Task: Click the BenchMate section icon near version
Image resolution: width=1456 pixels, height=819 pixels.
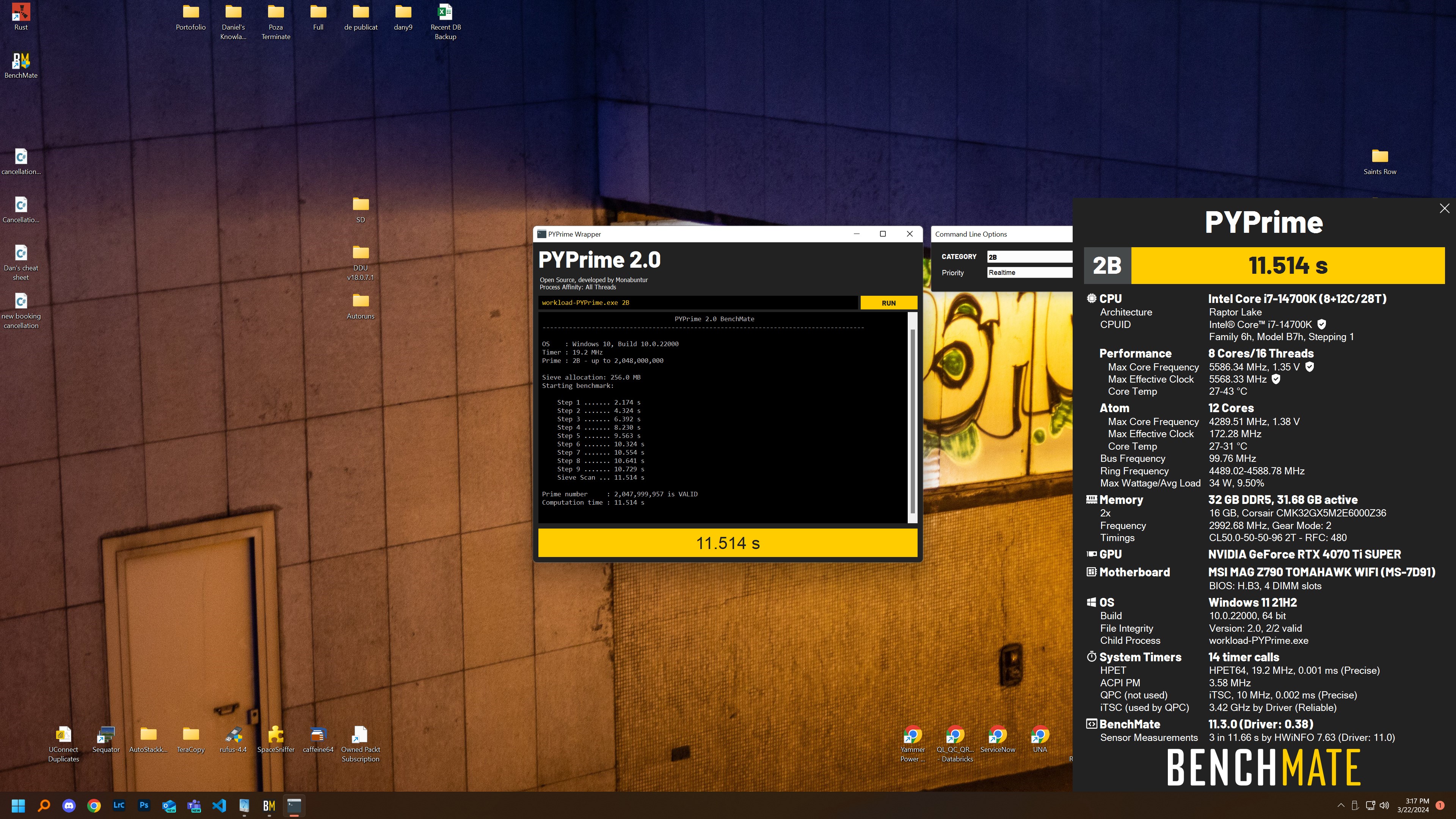Action: click(x=1092, y=723)
